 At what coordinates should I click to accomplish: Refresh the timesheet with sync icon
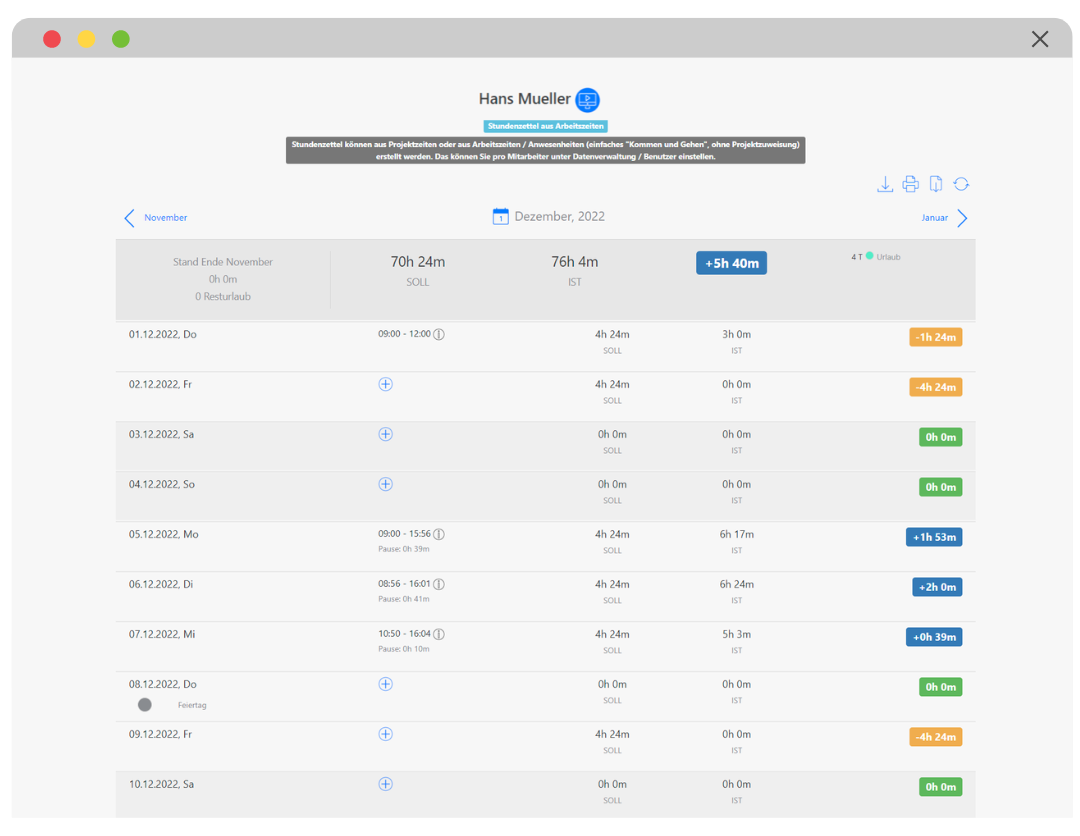[961, 184]
